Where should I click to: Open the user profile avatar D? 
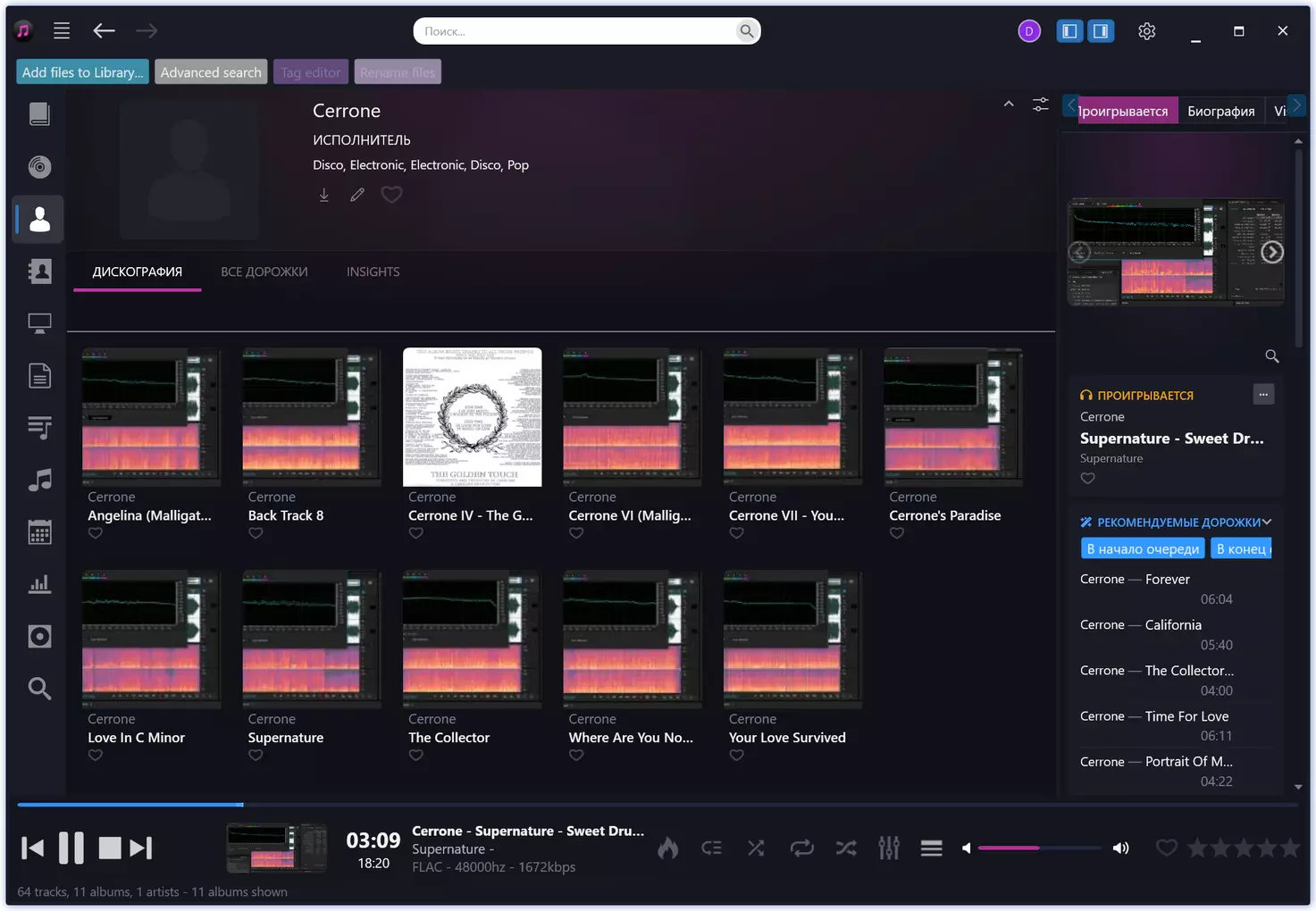tap(1029, 31)
